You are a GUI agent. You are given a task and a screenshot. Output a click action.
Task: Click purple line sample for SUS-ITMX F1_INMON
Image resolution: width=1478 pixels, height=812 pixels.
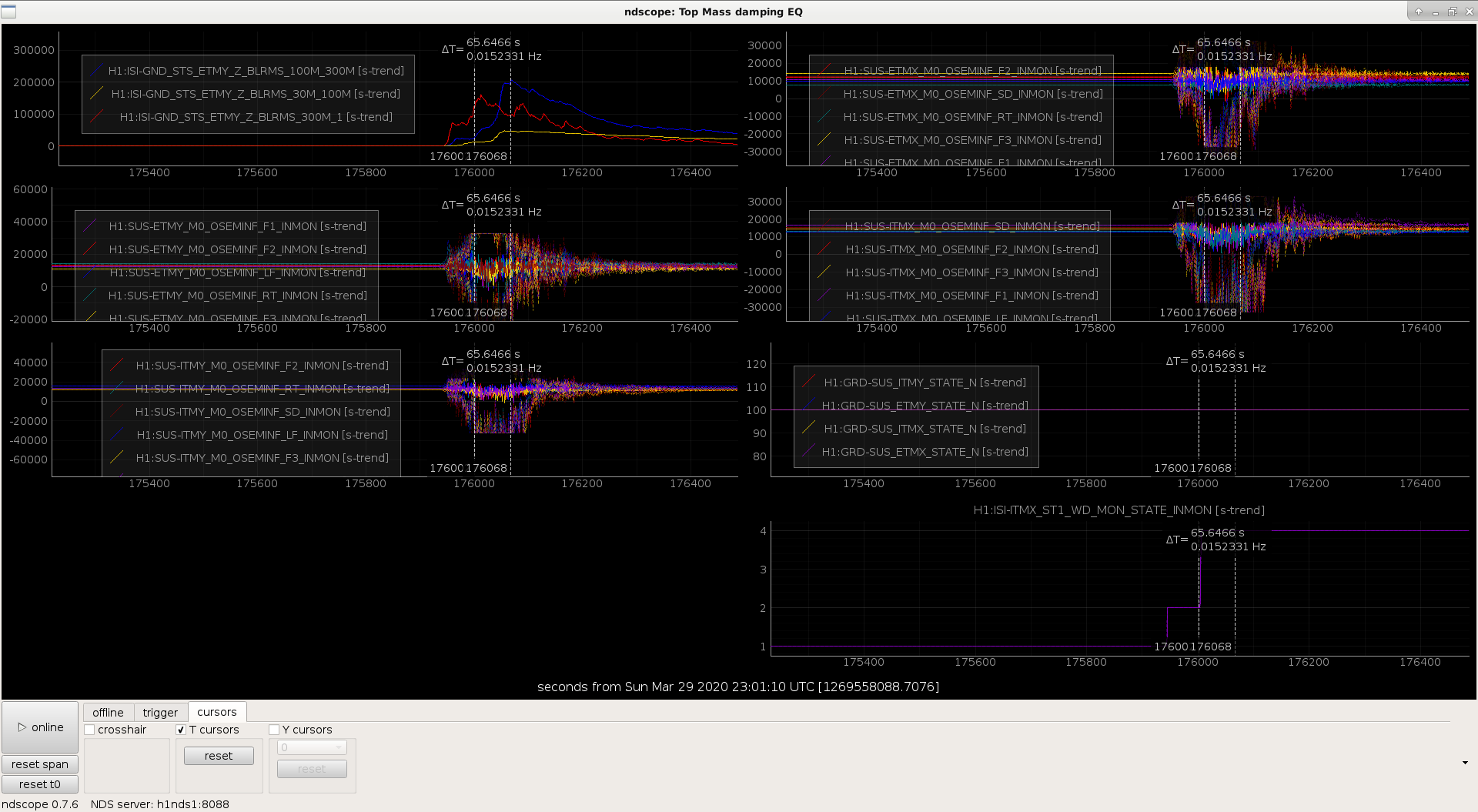(x=824, y=296)
